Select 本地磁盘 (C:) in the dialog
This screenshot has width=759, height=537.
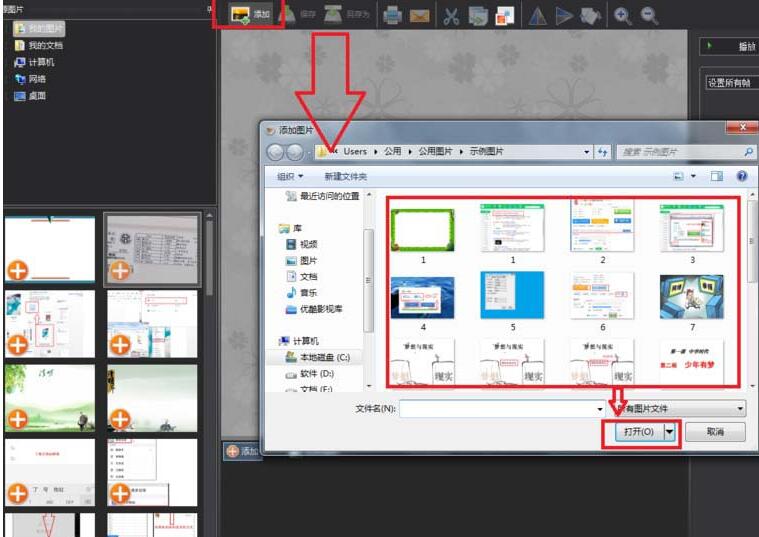318,357
